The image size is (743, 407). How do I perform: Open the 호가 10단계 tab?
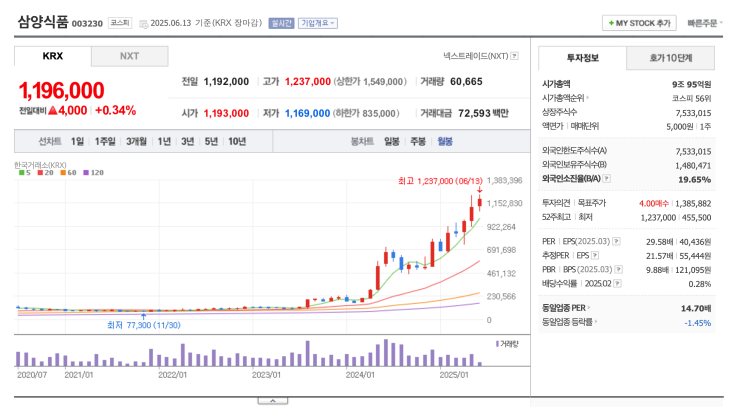click(x=671, y=58)
